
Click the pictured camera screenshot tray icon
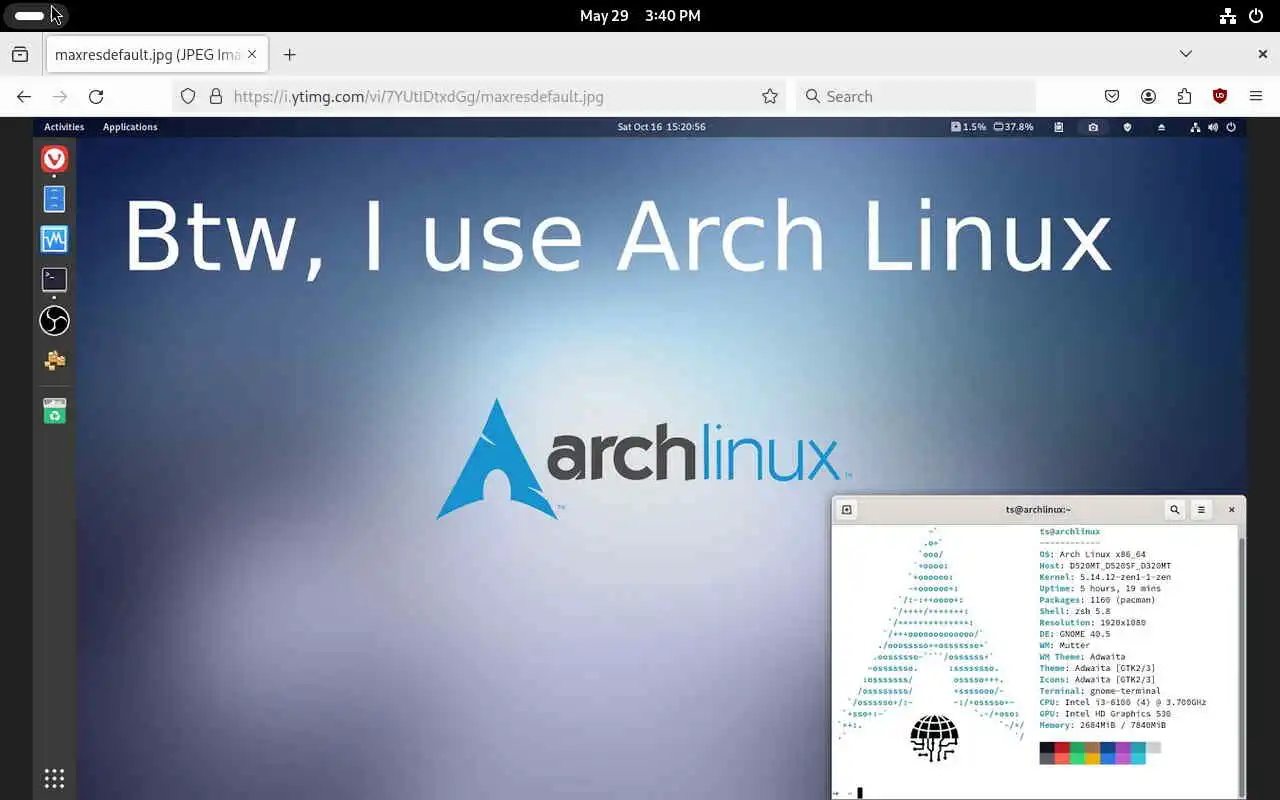point(1093,127)
